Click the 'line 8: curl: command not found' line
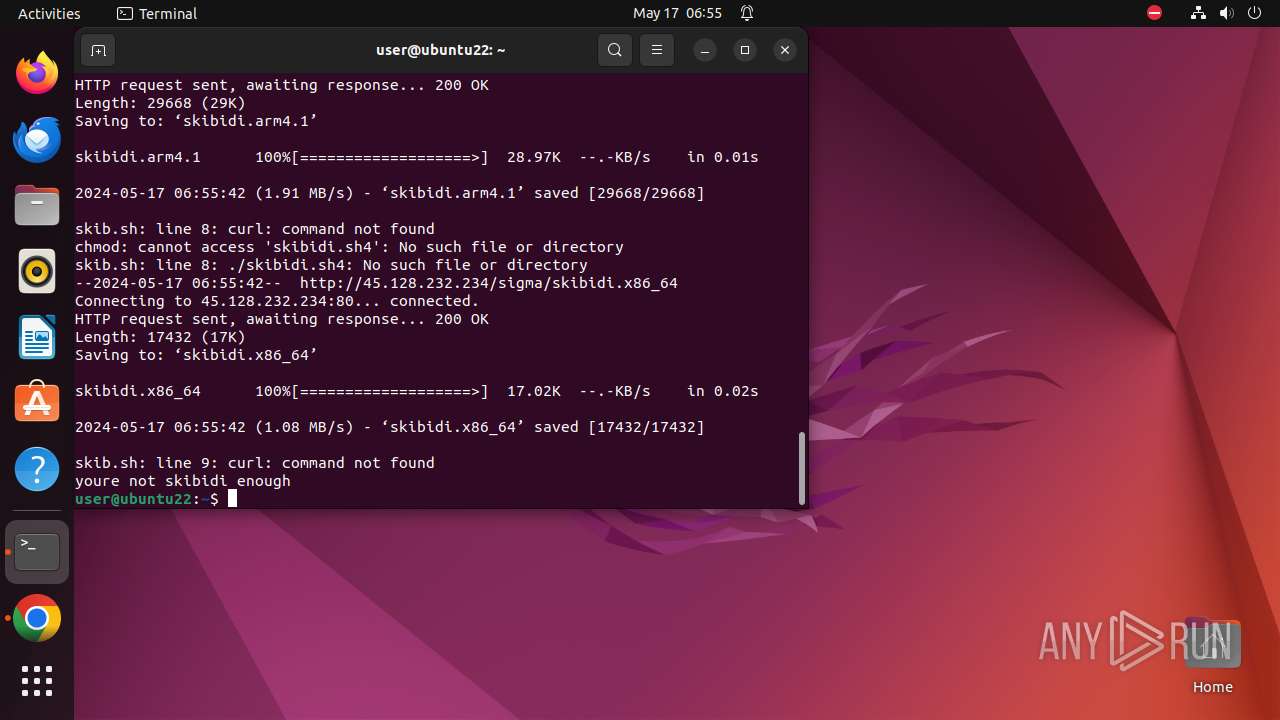Screen dimensions: 1280x720 click(x=255, y=229)
